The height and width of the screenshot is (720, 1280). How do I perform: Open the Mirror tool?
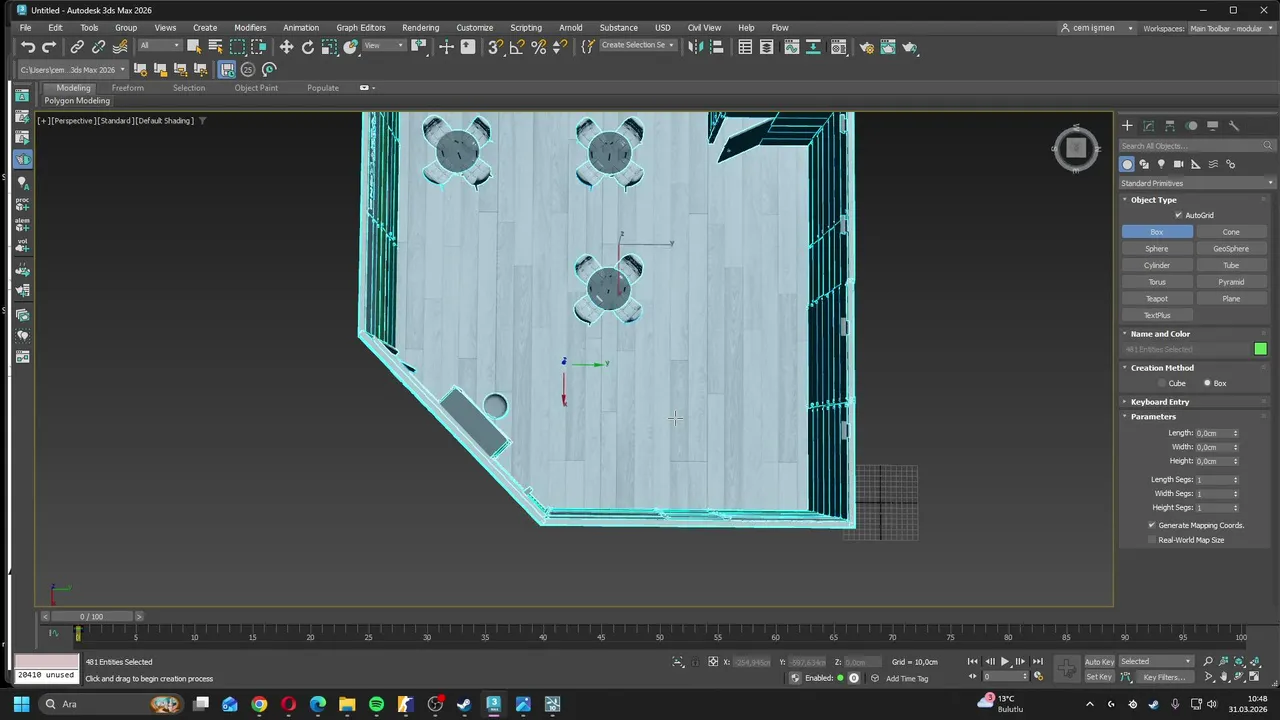[x=696, y=47]
